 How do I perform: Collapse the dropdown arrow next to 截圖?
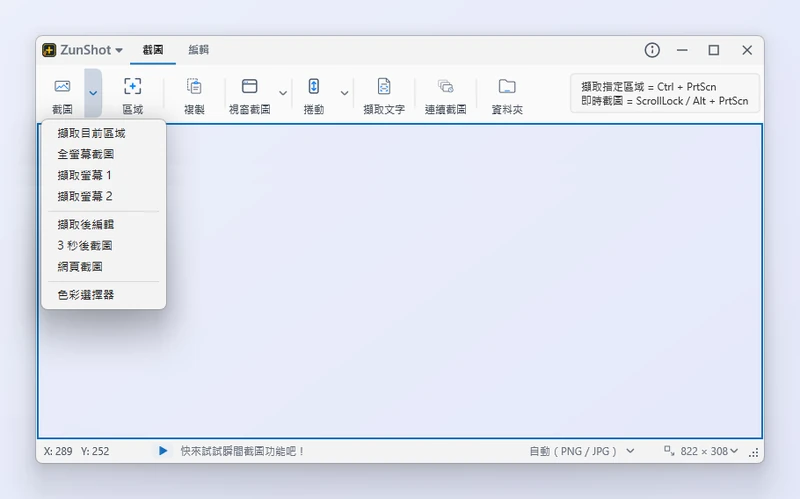[x=93, y=93]
